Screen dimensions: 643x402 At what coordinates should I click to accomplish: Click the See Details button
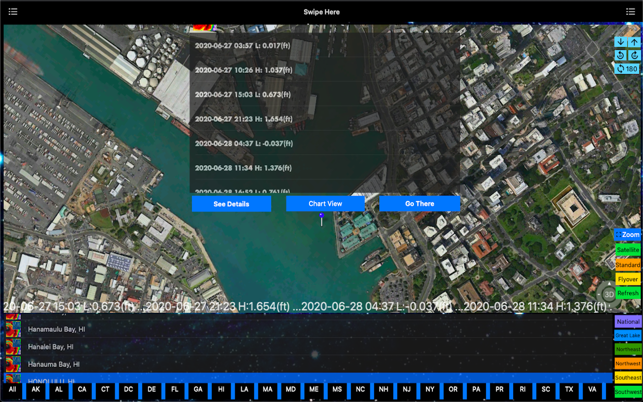click(231, 204)
